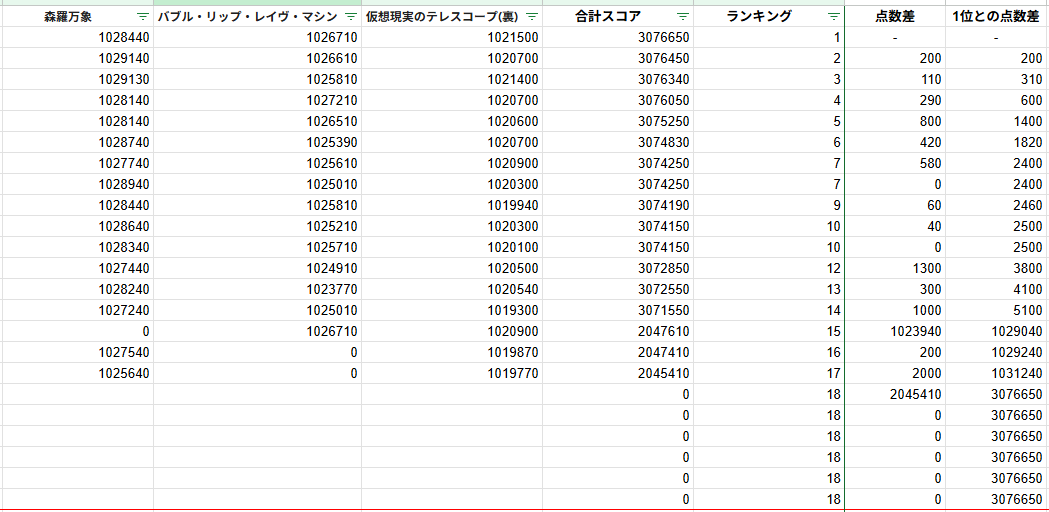Select the 1位との点数差 header cell
The image size is (1049, 512).
pos(997,16)
